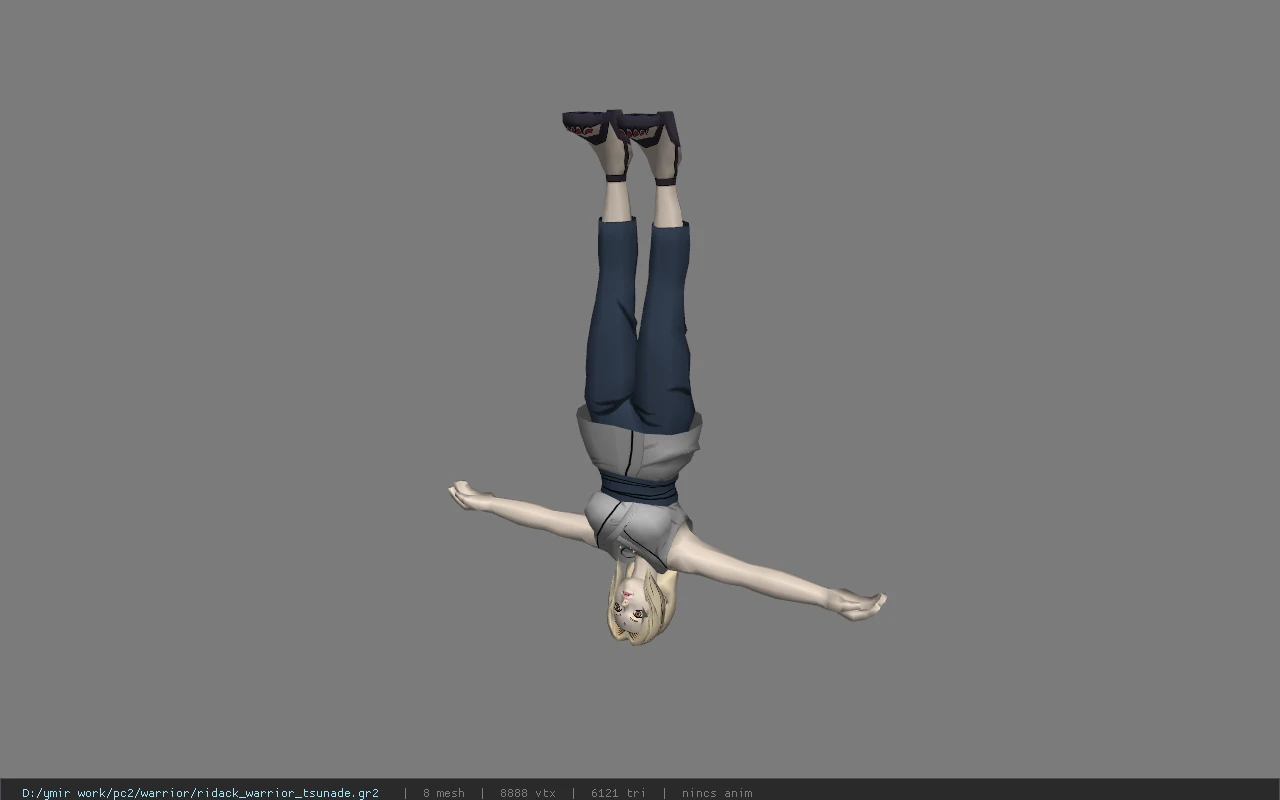Click the "8888 vtx" vertex count entry
This screenshot has width=1280, height=800.
pyautogui.click(x=527, y=793)
